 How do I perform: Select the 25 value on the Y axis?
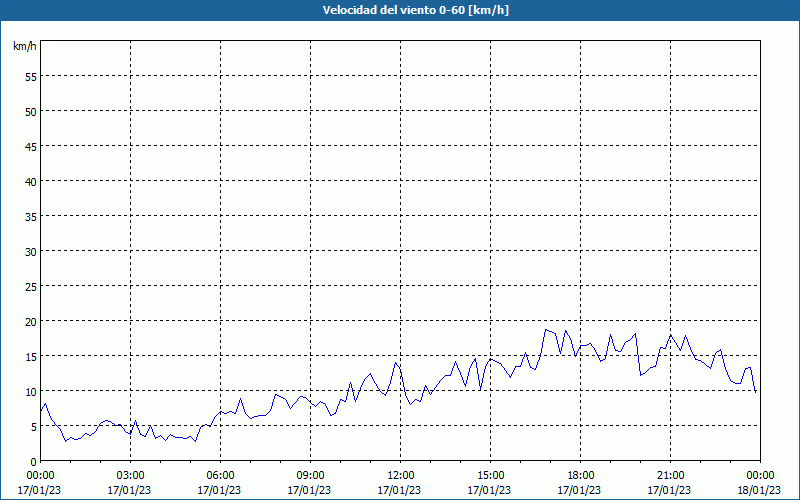(x=31, y=287)
